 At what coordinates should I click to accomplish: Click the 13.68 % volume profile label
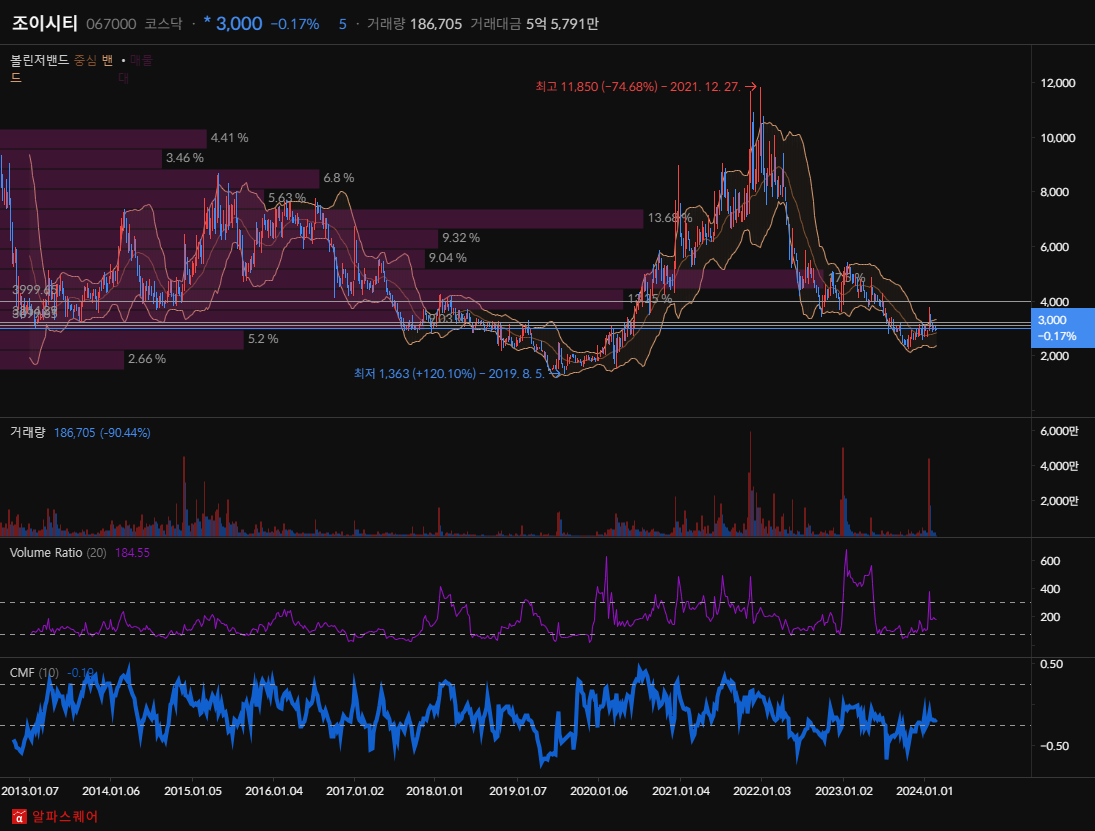click(670, 218)
